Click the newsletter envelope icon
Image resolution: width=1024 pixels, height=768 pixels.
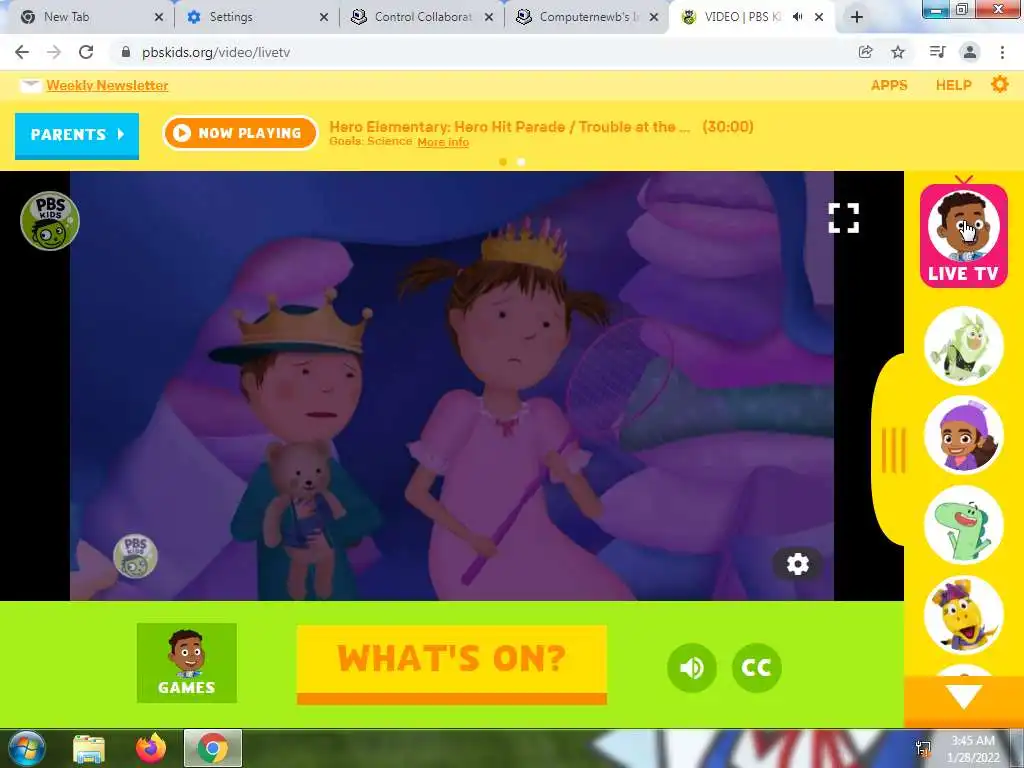(x=30, y=86)
